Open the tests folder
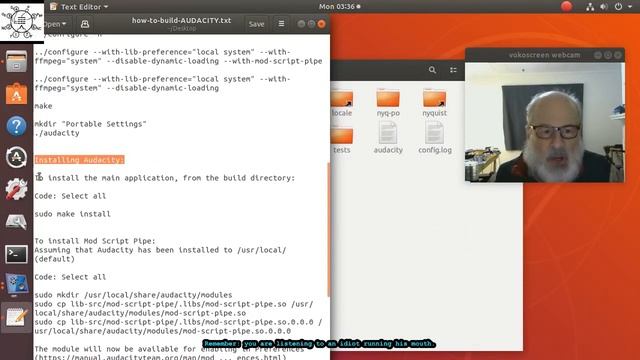This screenshot has width=640, height=360. (342, 140)
